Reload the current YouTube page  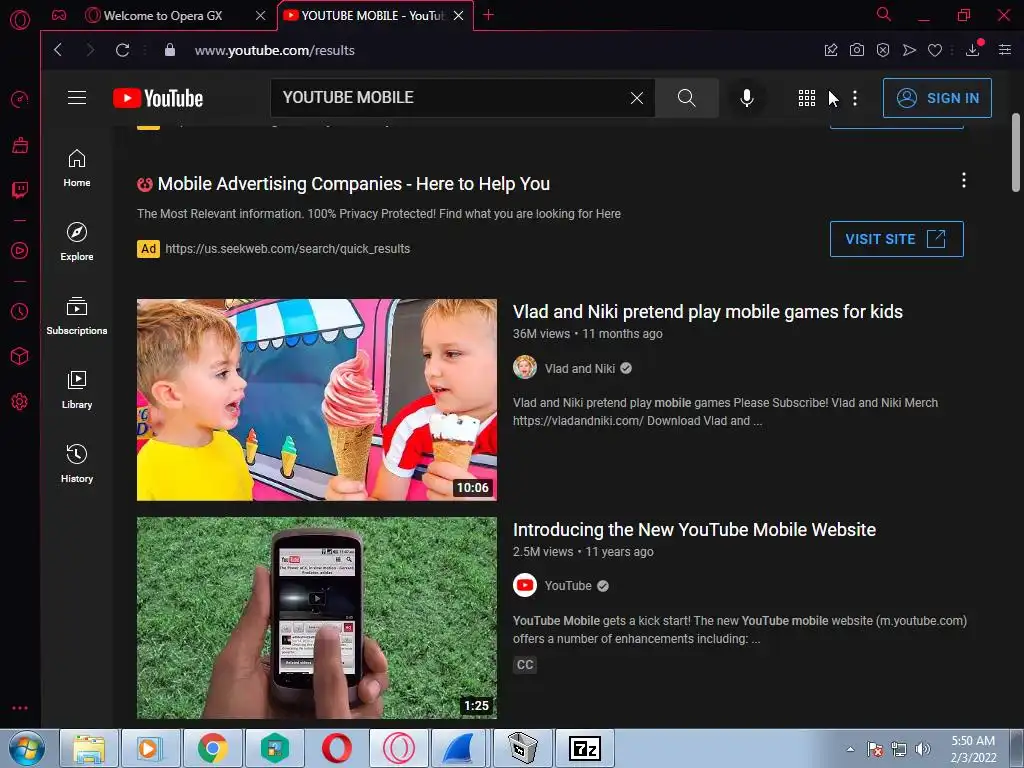122,50
